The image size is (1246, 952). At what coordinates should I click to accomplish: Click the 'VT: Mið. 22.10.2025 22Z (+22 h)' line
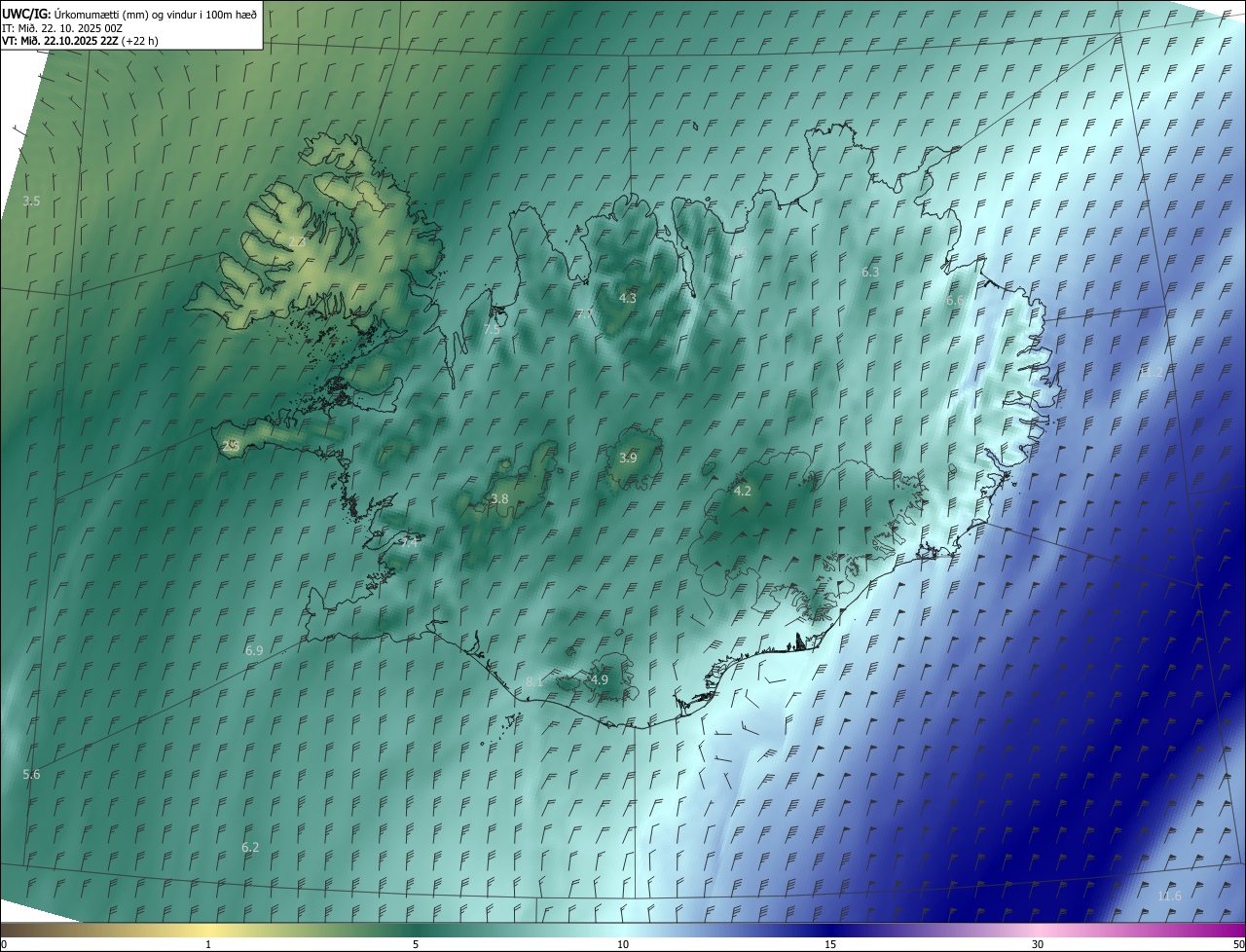(80, 41)
